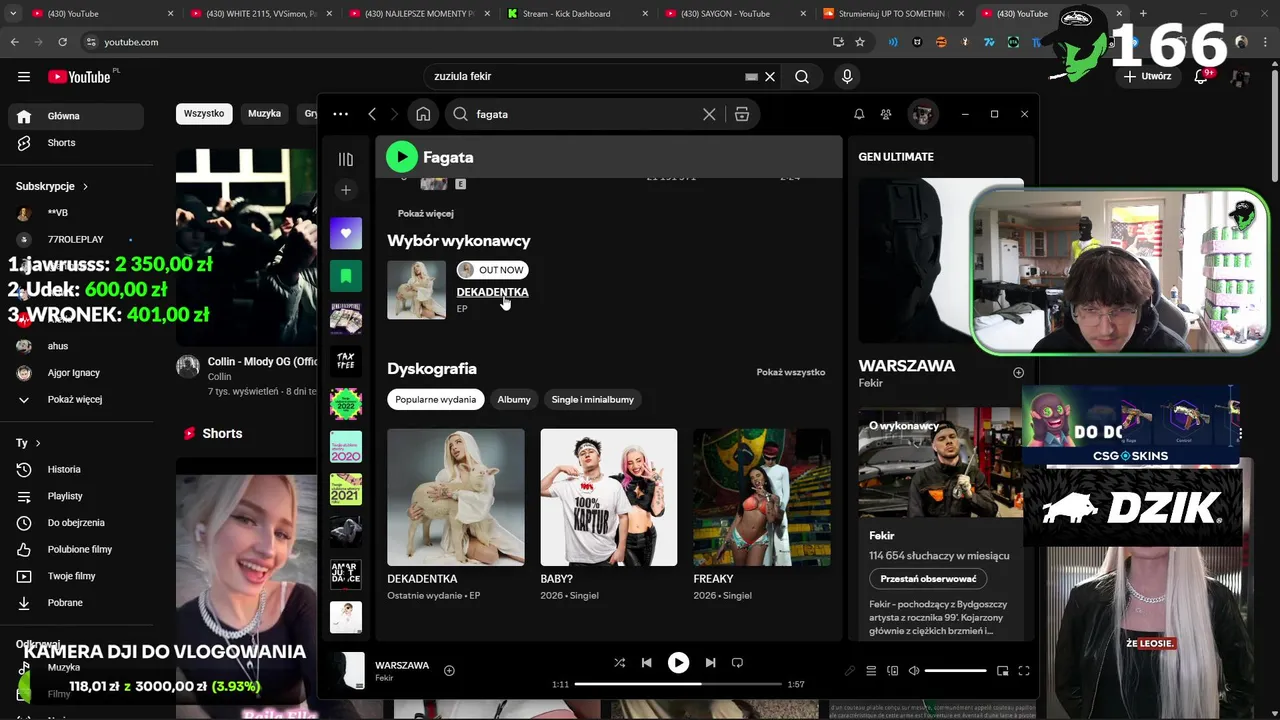Go back in Spotify navigation
The image size is (1280, 720).
tap(372, 114)
